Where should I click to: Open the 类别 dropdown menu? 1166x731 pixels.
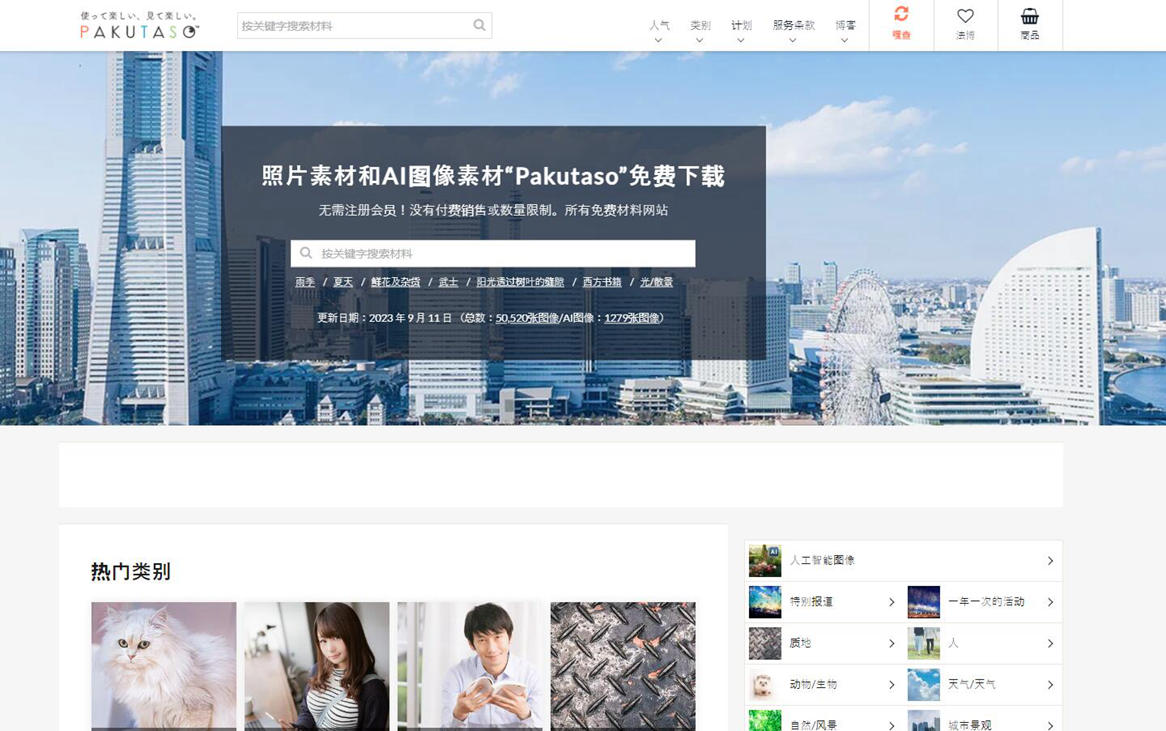tap(700, 30)
